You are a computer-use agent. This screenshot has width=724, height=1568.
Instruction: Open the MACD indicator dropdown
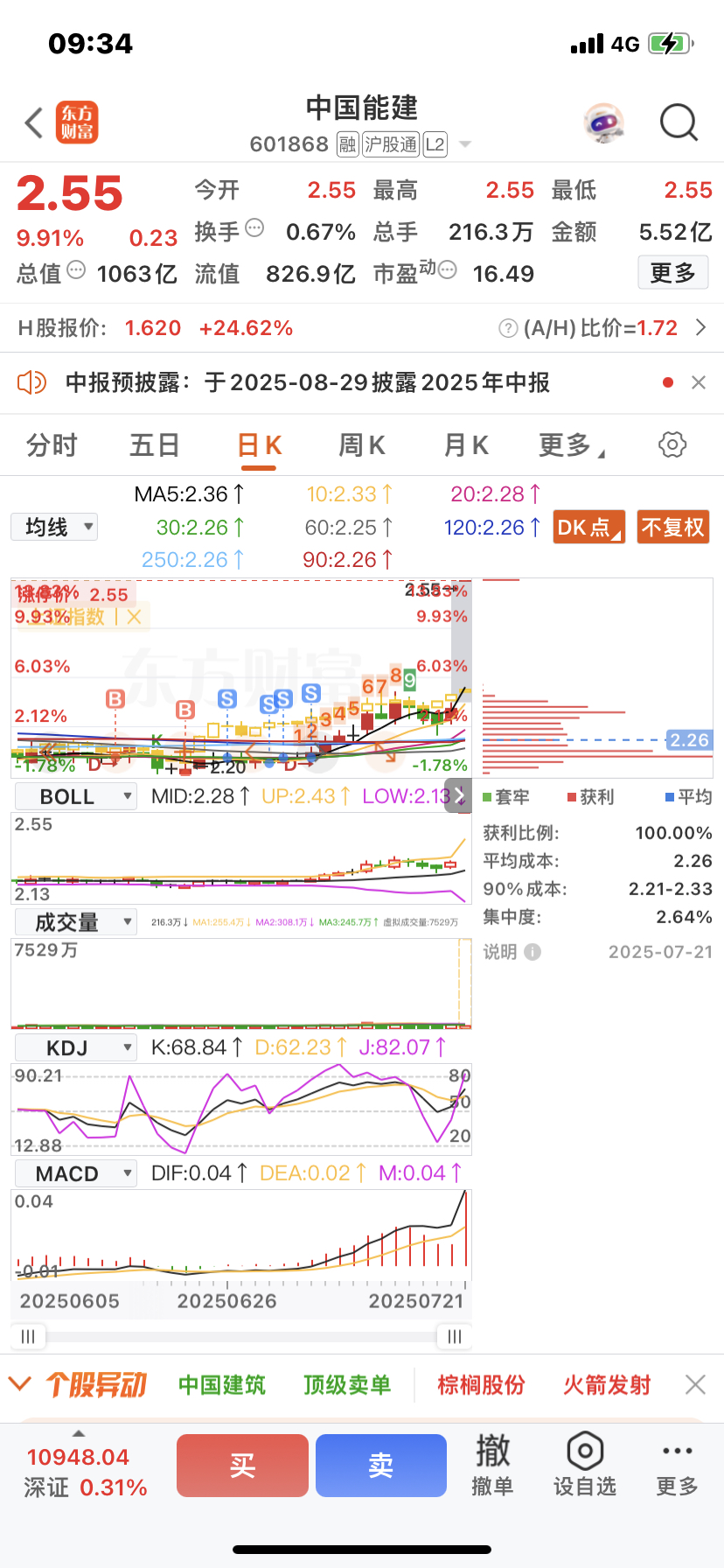click(76, 1173)
